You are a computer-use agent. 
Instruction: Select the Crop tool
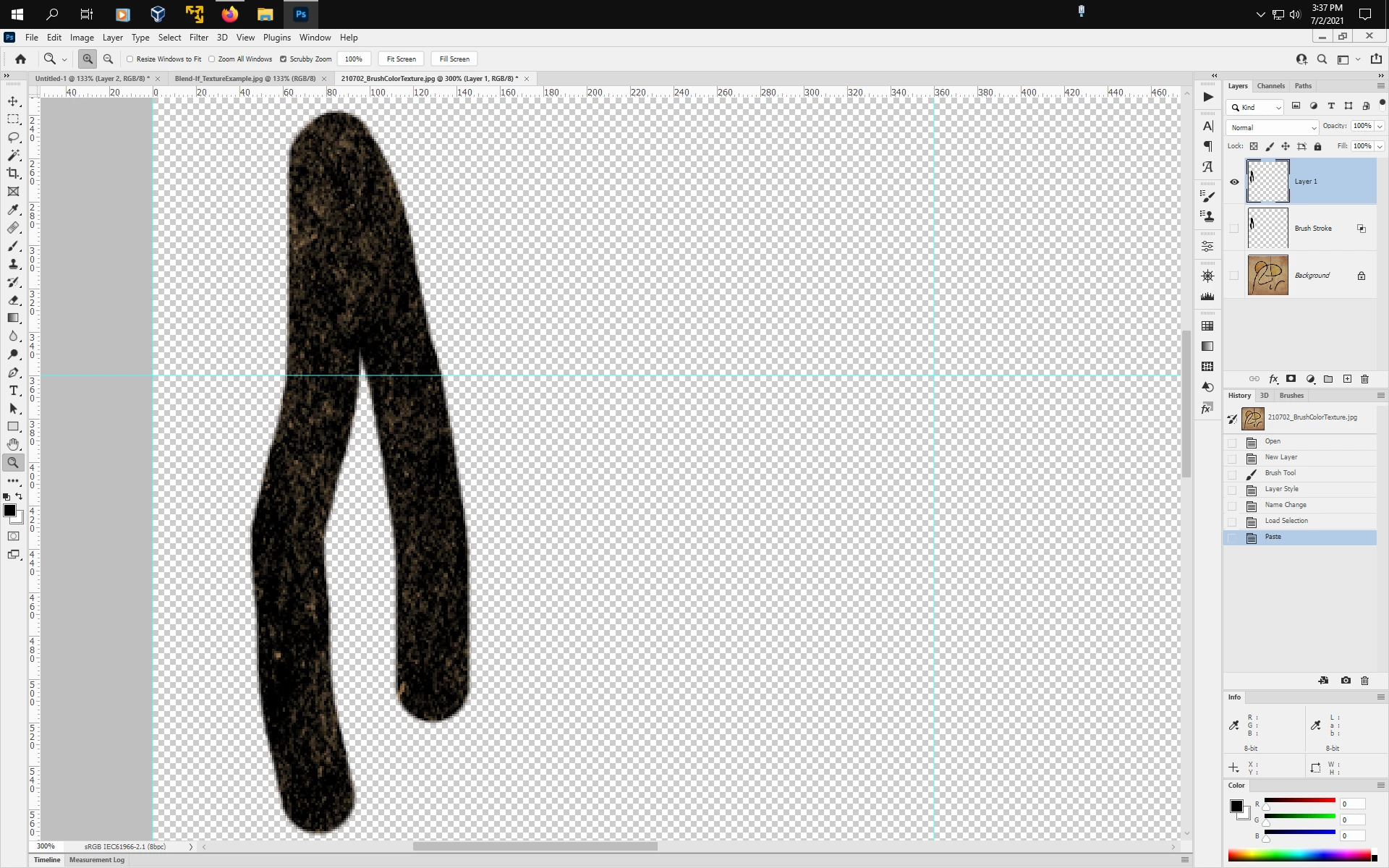pos(13,174)
